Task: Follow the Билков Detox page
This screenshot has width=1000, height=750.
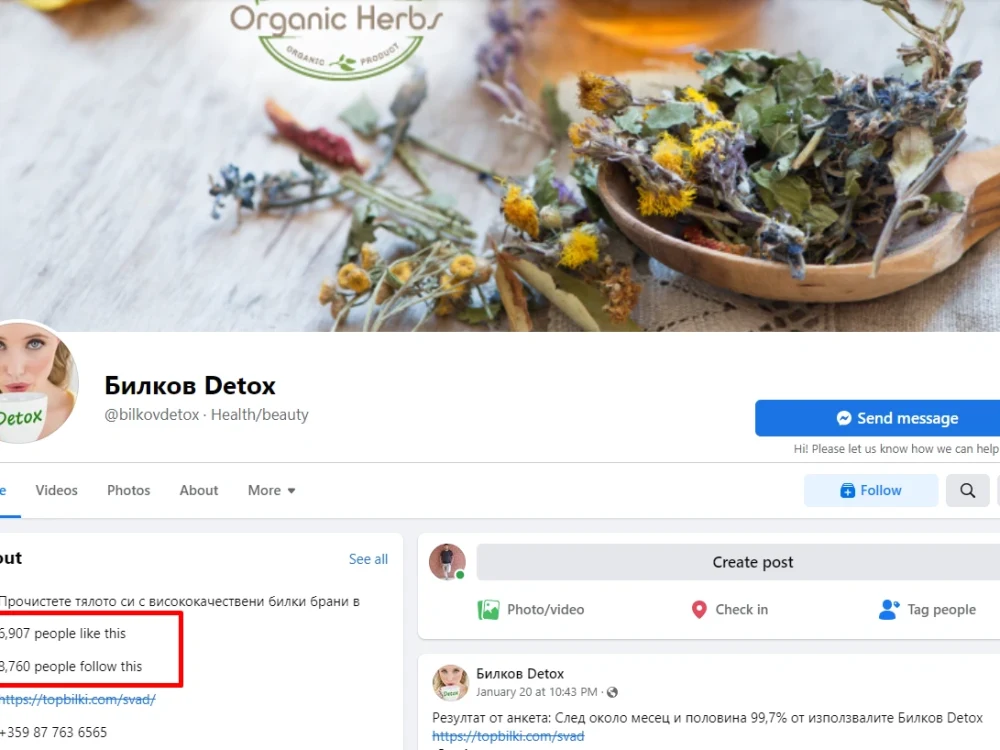Action: pyautogui.click(x=871, y=490)
